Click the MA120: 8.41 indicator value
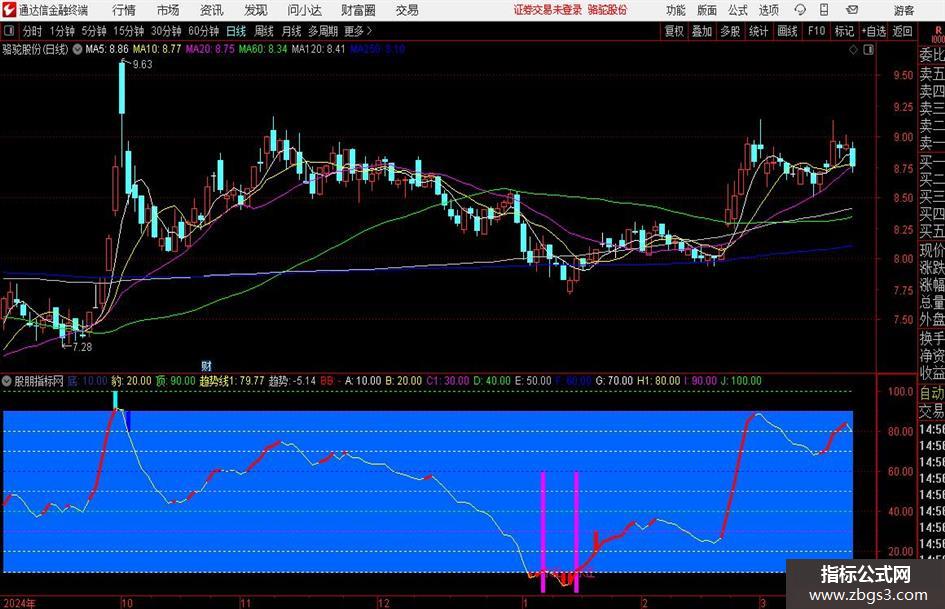 pyautogui.click(x=318, y=49)
